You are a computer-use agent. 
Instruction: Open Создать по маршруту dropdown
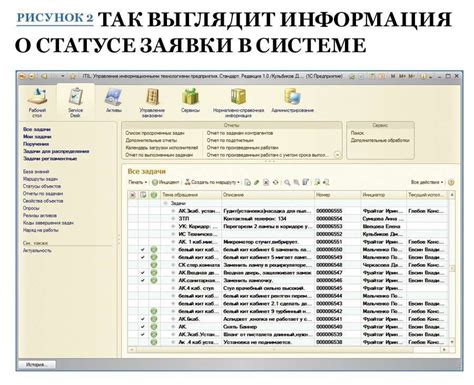point(212,182)
